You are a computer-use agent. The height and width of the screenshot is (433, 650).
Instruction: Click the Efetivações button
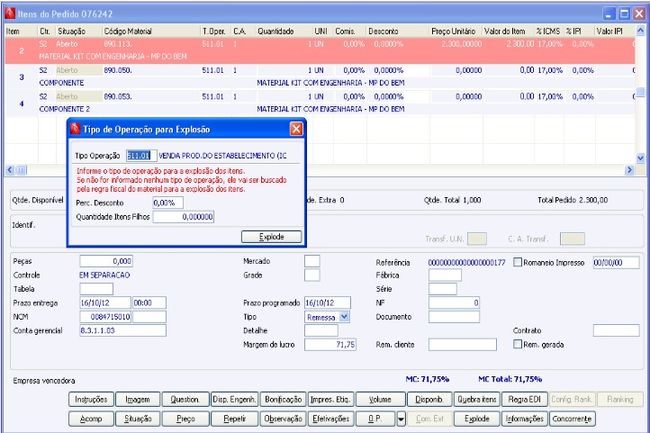click(331, 419)
